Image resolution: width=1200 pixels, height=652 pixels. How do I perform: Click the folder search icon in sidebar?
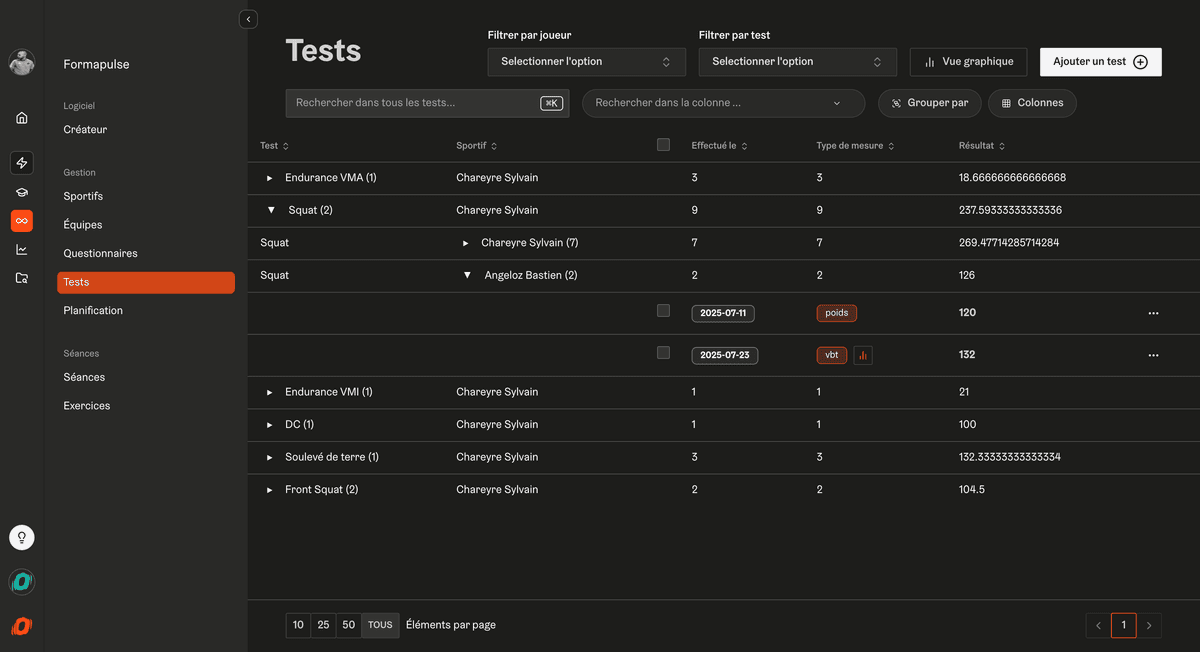(x=21, y=277)
